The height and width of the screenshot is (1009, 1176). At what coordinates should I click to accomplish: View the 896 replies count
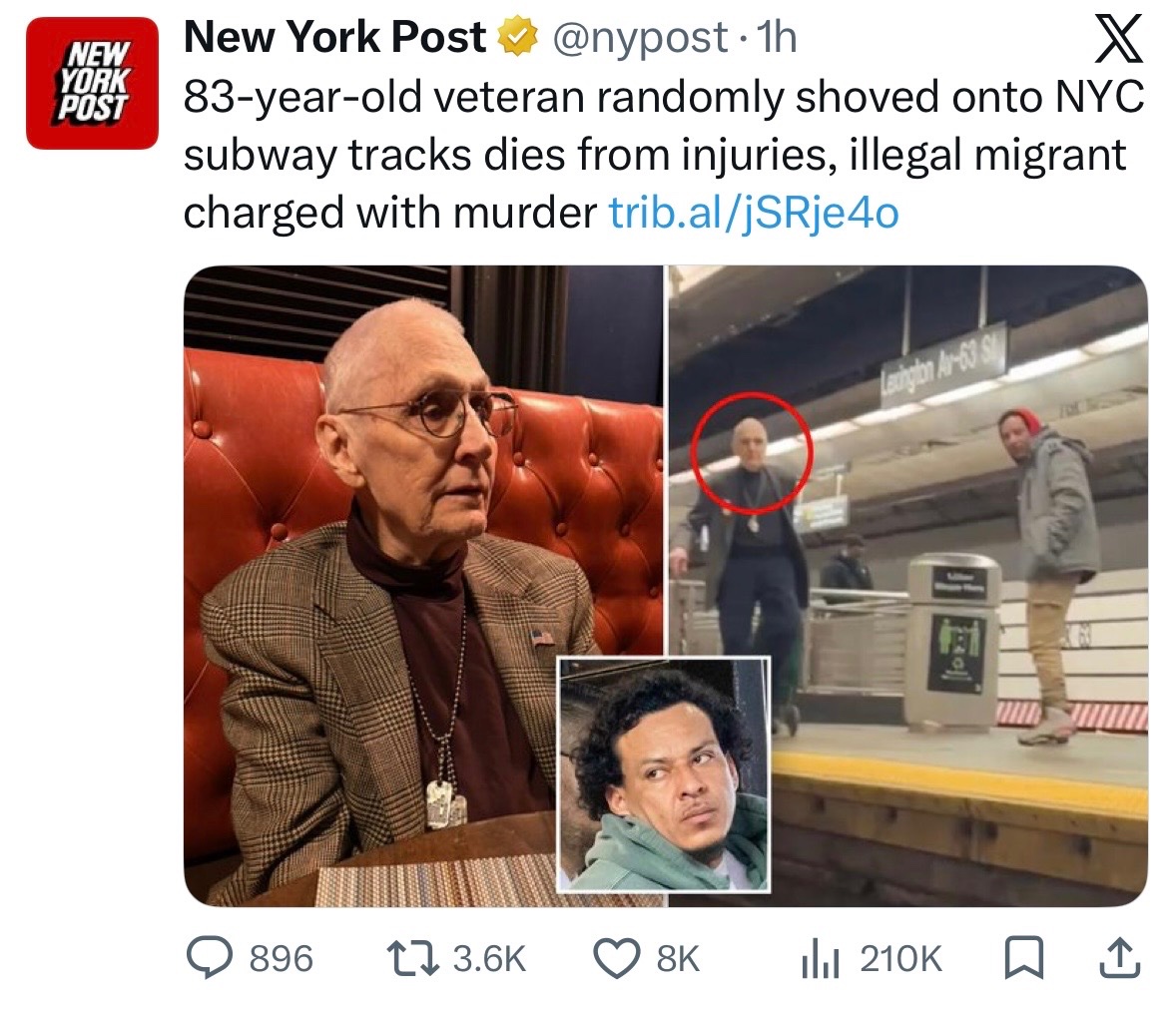click(x=281, y=959)
